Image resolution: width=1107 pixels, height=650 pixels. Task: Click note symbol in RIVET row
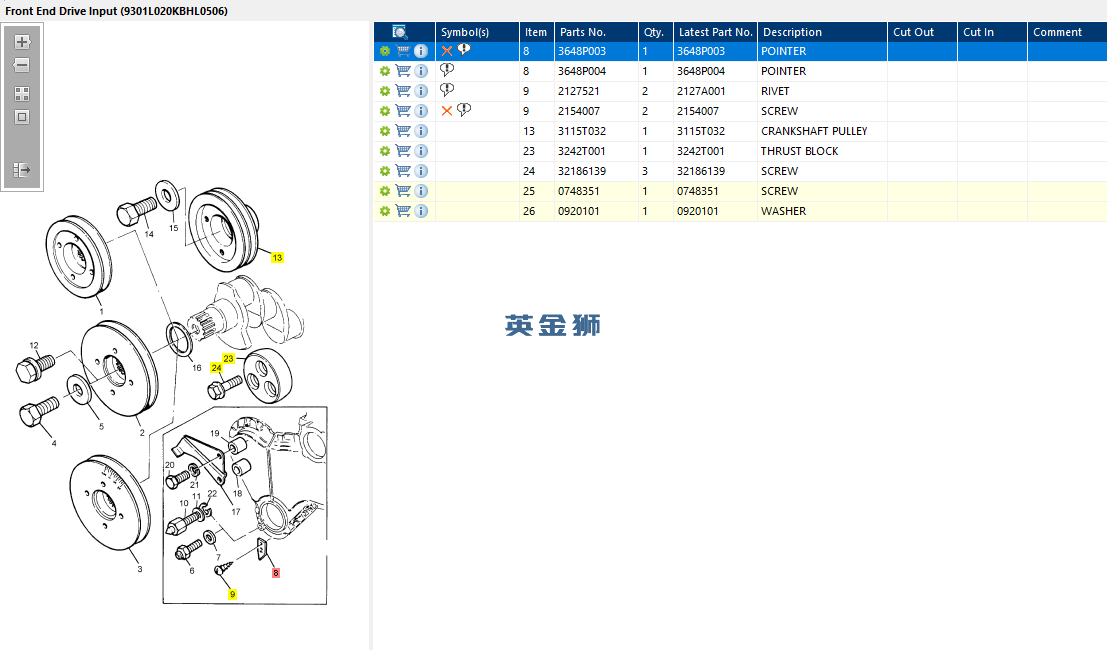(447, 90)
